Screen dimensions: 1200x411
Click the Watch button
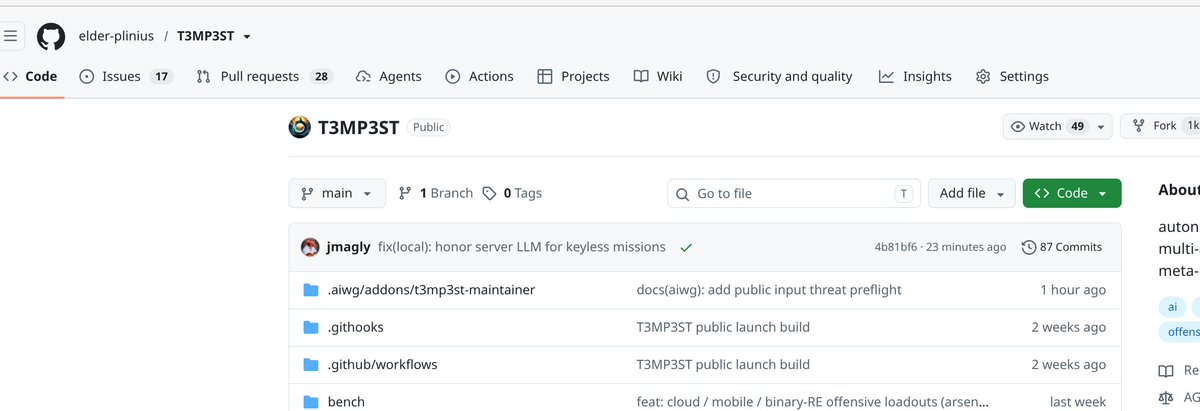(x=1046, y=126)
